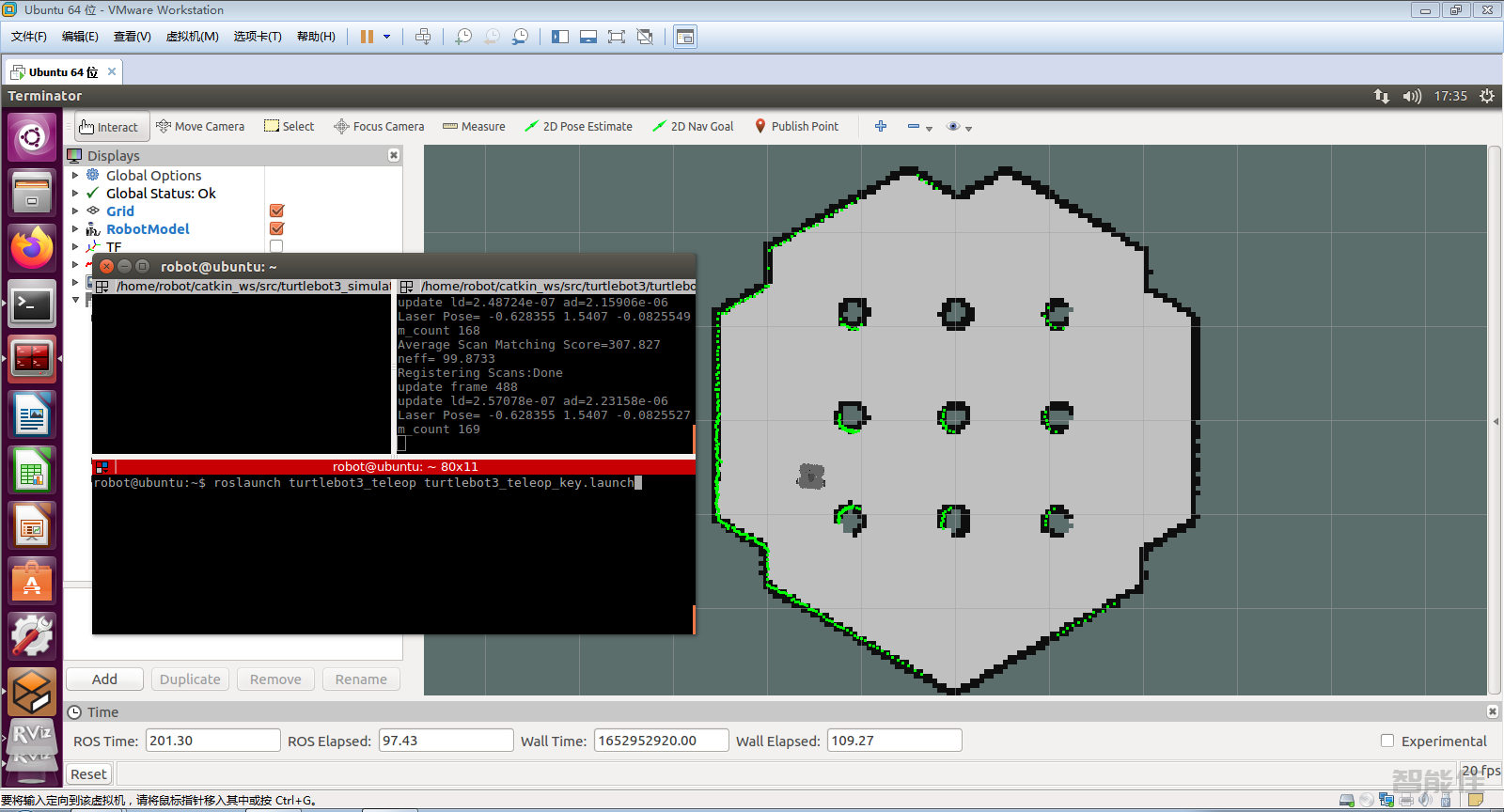This screenshot has width=1504, height=812.
Task: Choose the 2D Nav Goal tool
Action: click(x=693, y=127)
